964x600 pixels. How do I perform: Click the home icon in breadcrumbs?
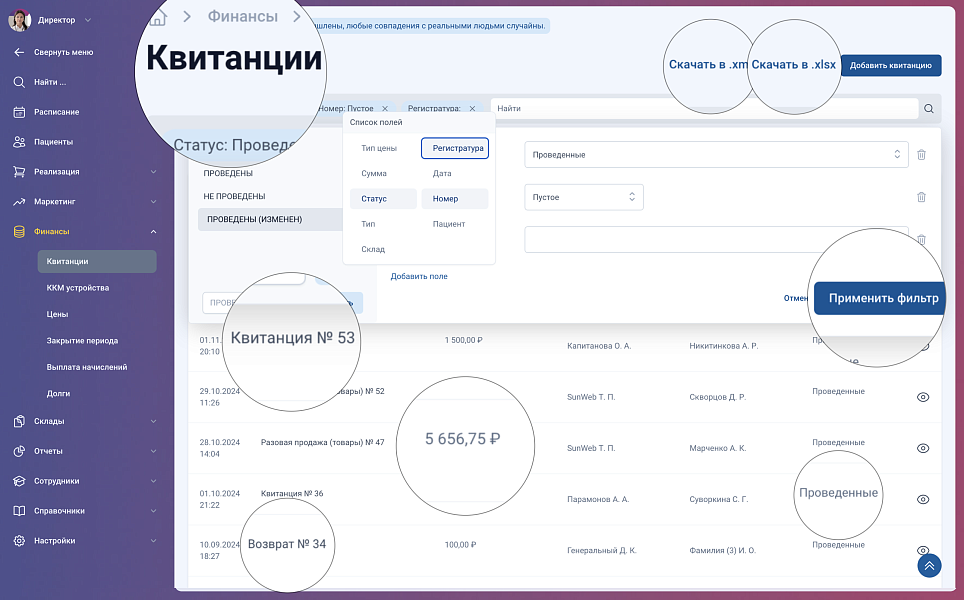(x=158, y=17)
